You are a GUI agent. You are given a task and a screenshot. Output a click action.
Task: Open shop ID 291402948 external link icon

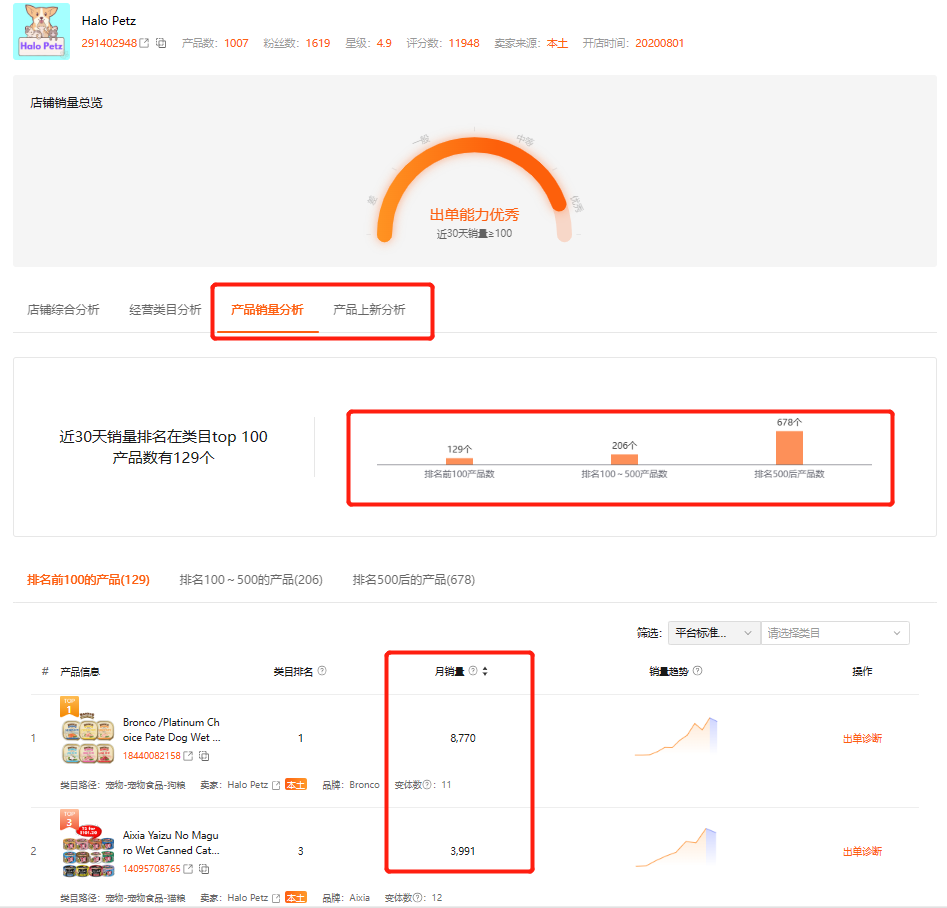tap(144, 43)
